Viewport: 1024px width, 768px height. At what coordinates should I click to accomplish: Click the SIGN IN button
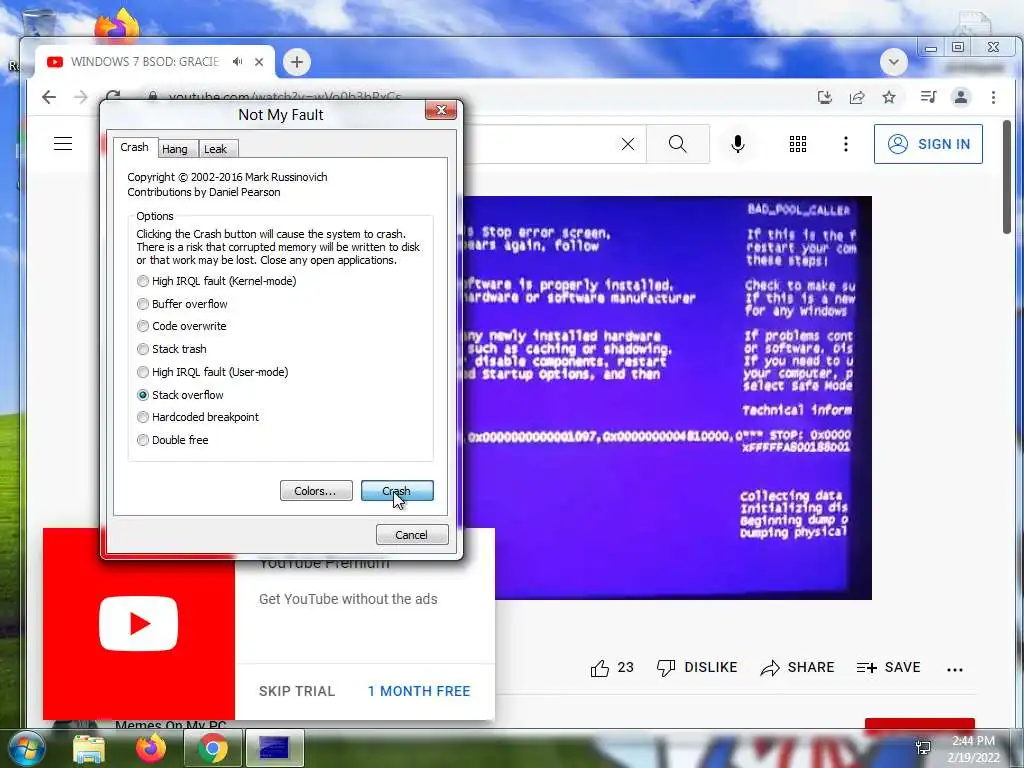click(928, 144)
